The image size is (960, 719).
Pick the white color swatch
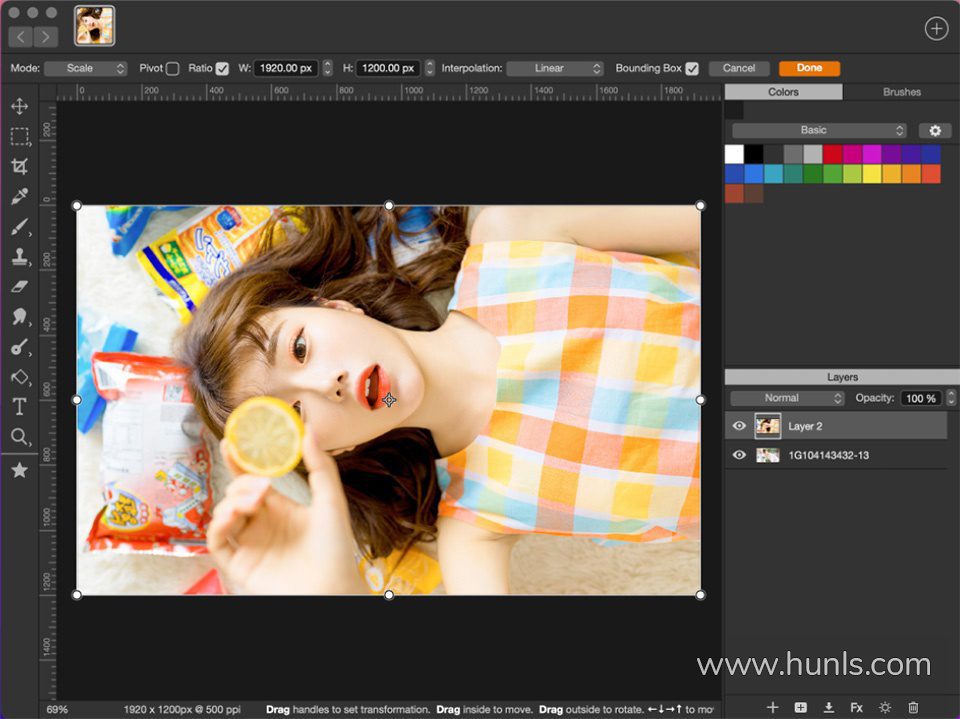point(734,154)
